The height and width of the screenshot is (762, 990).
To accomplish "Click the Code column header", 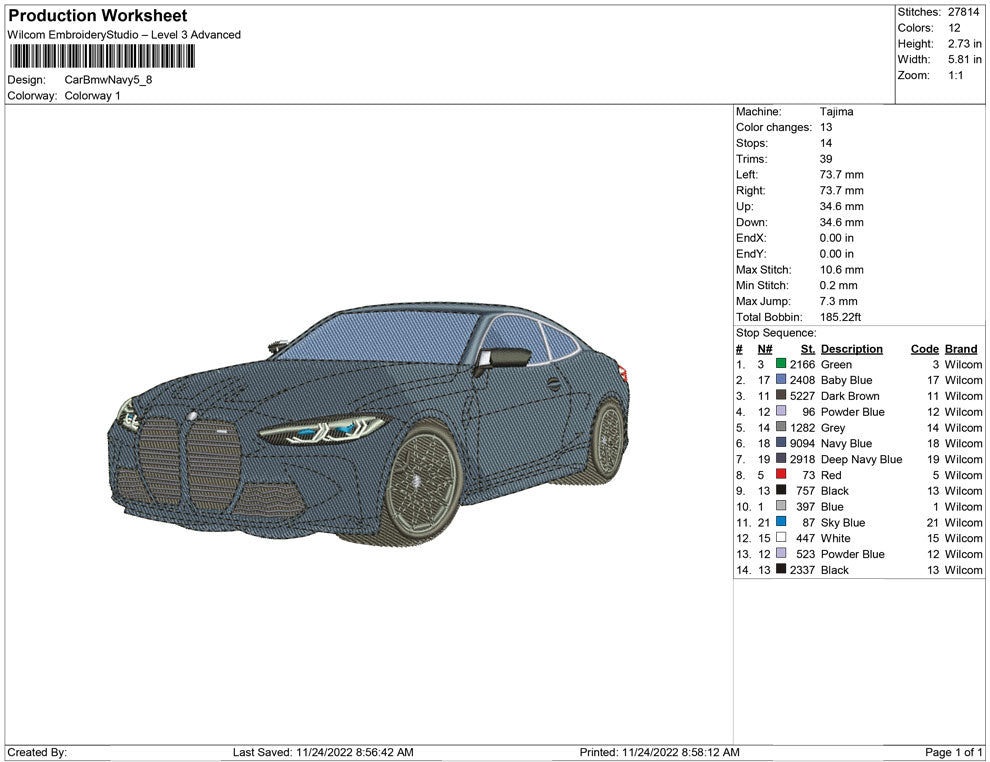I will click(924, 349).
